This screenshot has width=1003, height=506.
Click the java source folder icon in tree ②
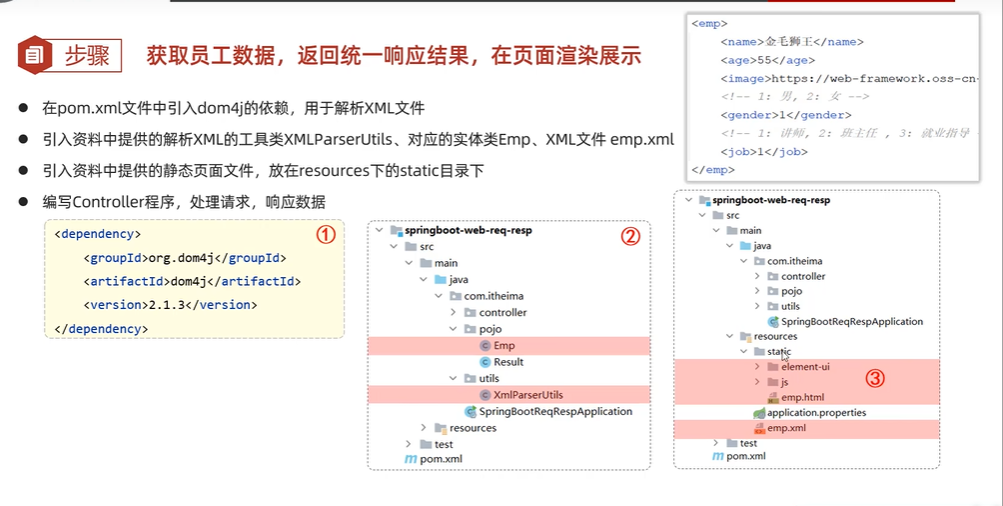pyautogui.click(x=440, y=280)
